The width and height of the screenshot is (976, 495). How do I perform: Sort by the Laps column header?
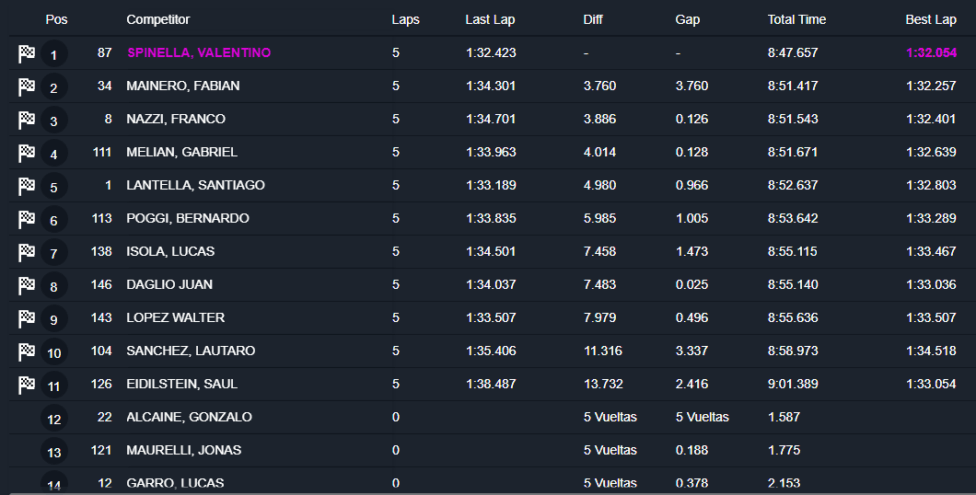tap(405, 19)
